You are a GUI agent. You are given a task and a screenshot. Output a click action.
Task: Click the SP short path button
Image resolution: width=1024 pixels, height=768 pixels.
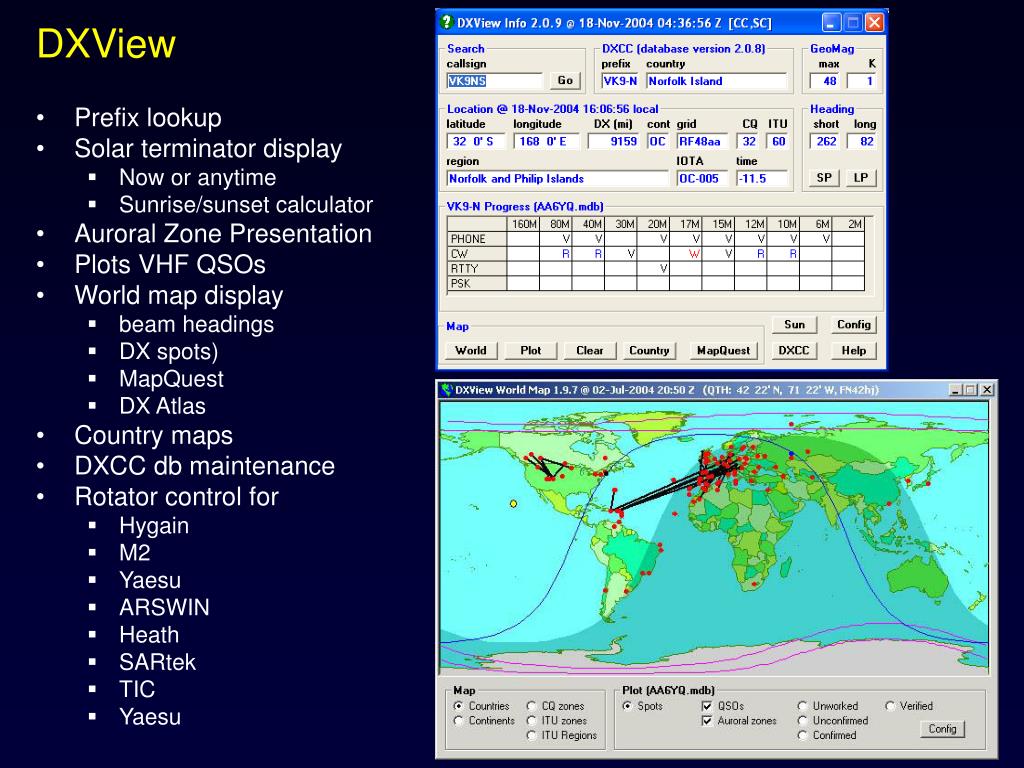tap(824, 178)
